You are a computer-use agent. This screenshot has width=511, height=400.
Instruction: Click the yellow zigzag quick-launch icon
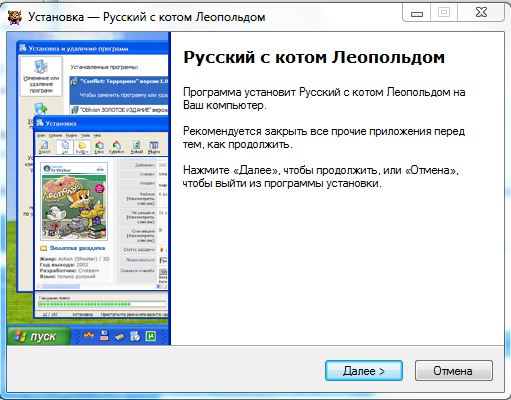(x=89, y=336)
